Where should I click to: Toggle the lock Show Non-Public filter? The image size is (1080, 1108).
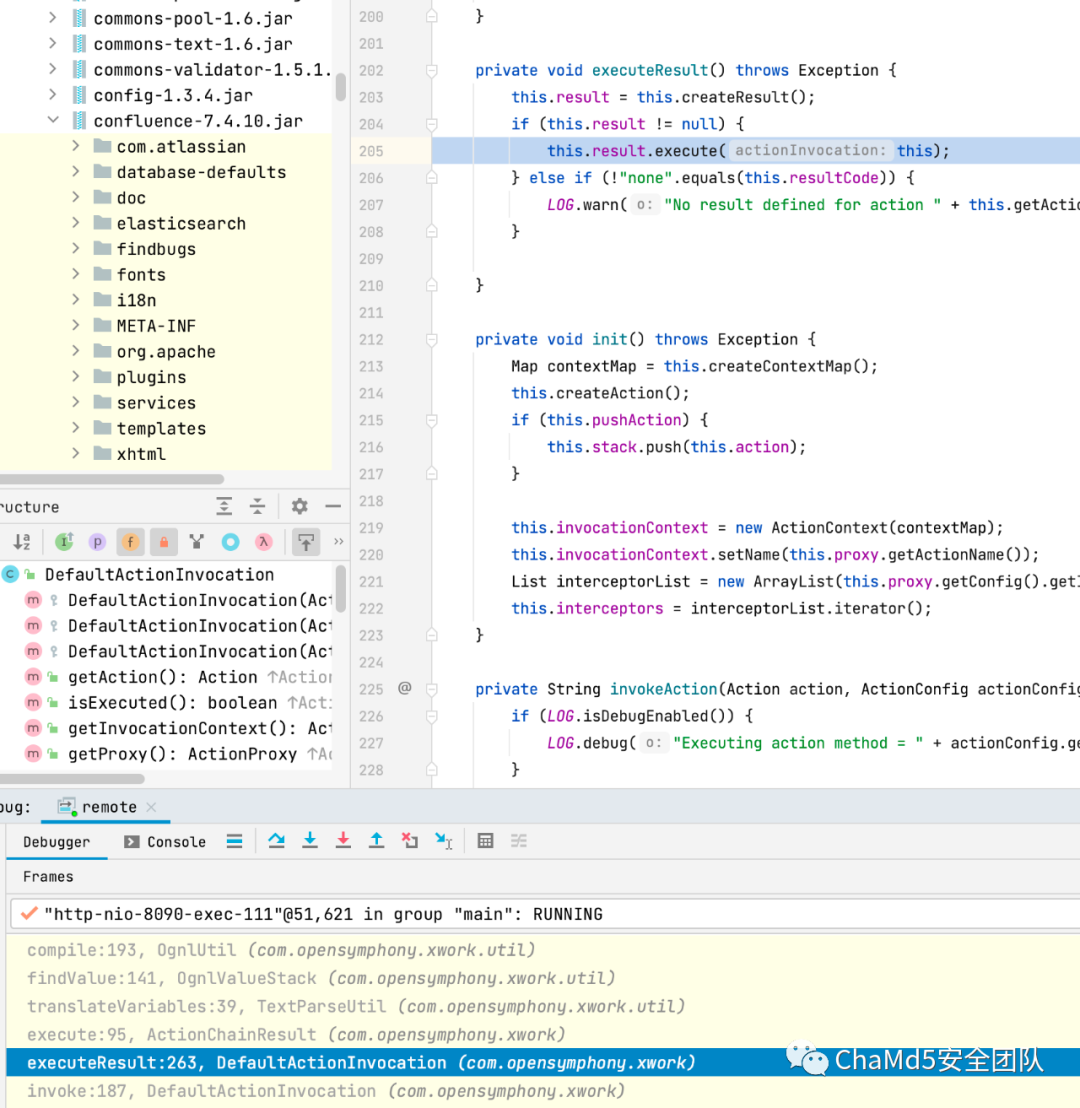pyautogui.click(x=163, y=542)
